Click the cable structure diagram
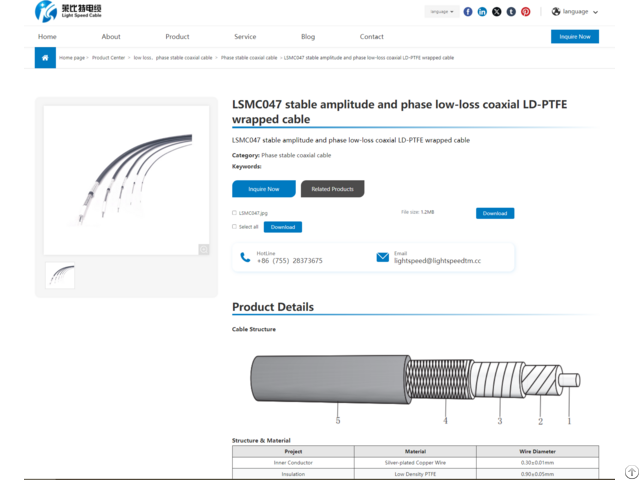The width and height of the screenshot is (640, 480). 415,388
